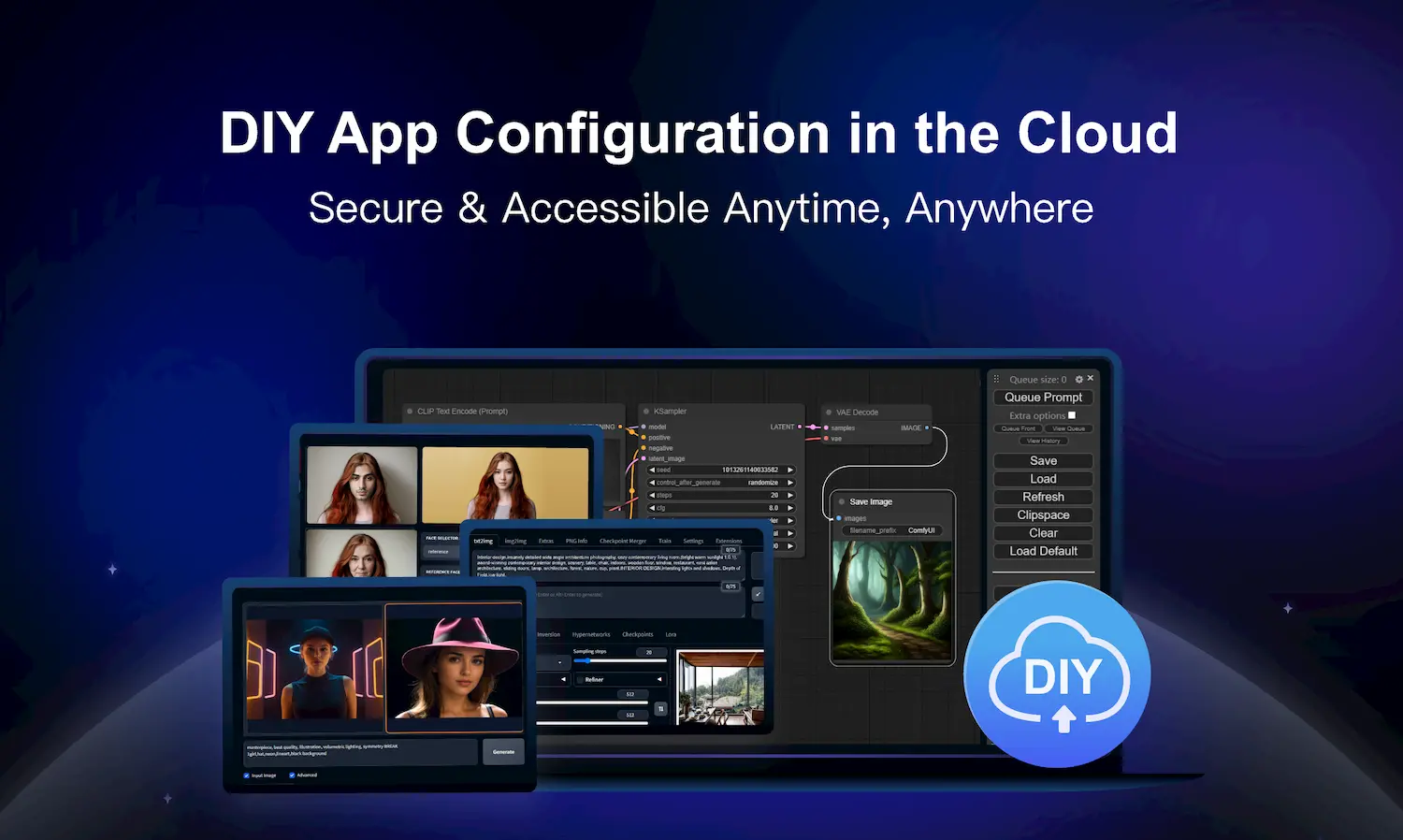Click the Save Image images input connector
This screenshot has height=840, width=1403.
click(839, 518)
